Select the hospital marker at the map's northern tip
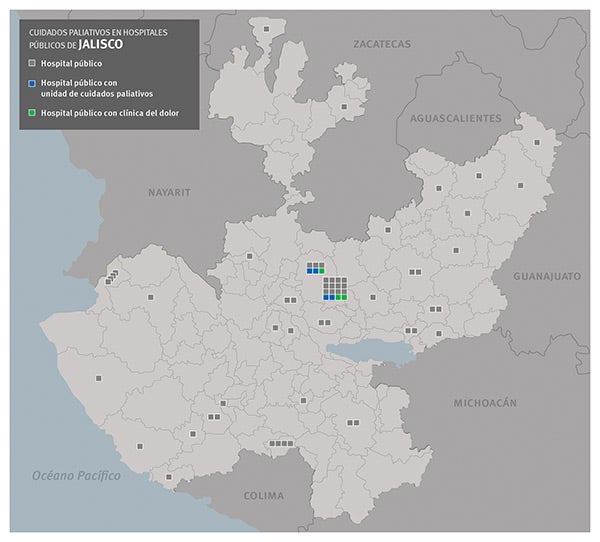This screenshot has height=542, width=600. coord(266,29)
